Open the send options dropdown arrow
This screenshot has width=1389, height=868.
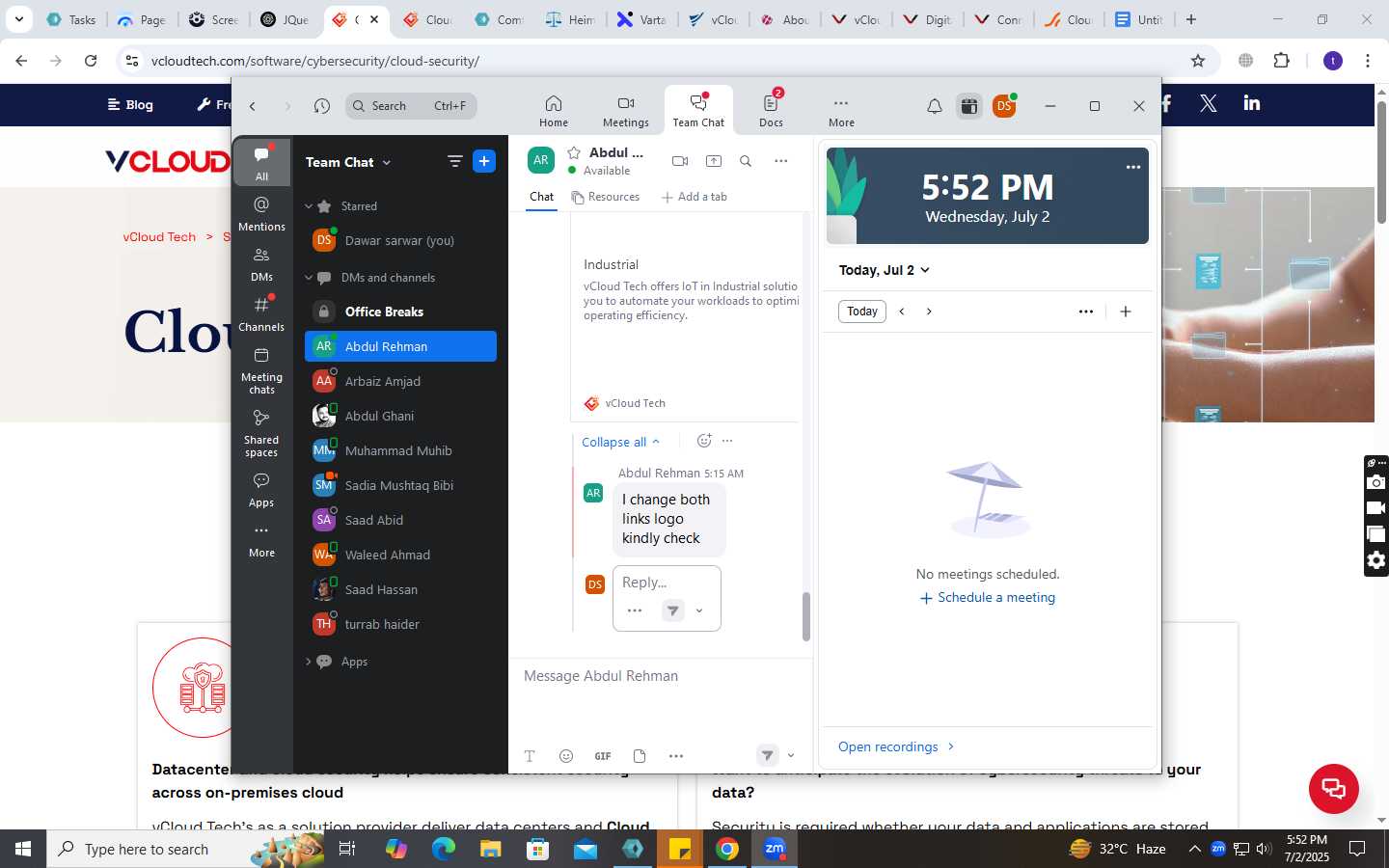(x=791, y=756)
